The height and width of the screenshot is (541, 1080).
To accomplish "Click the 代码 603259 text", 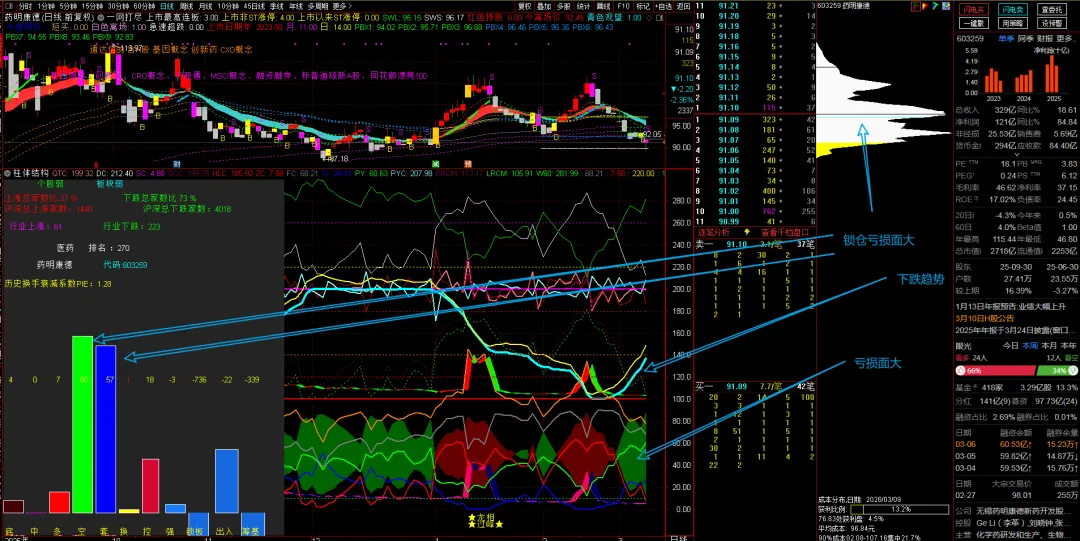I will (x=125, y=265).
